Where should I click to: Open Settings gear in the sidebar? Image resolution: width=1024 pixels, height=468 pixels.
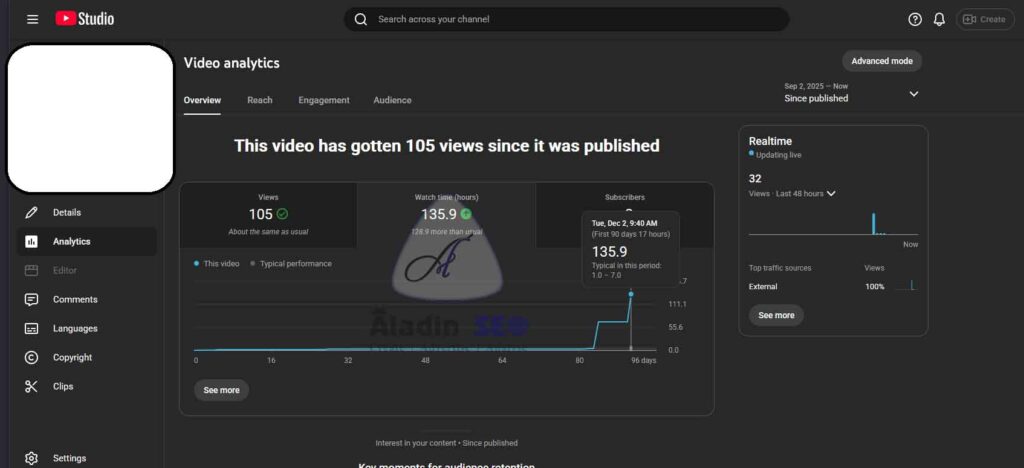pos(32,458)
